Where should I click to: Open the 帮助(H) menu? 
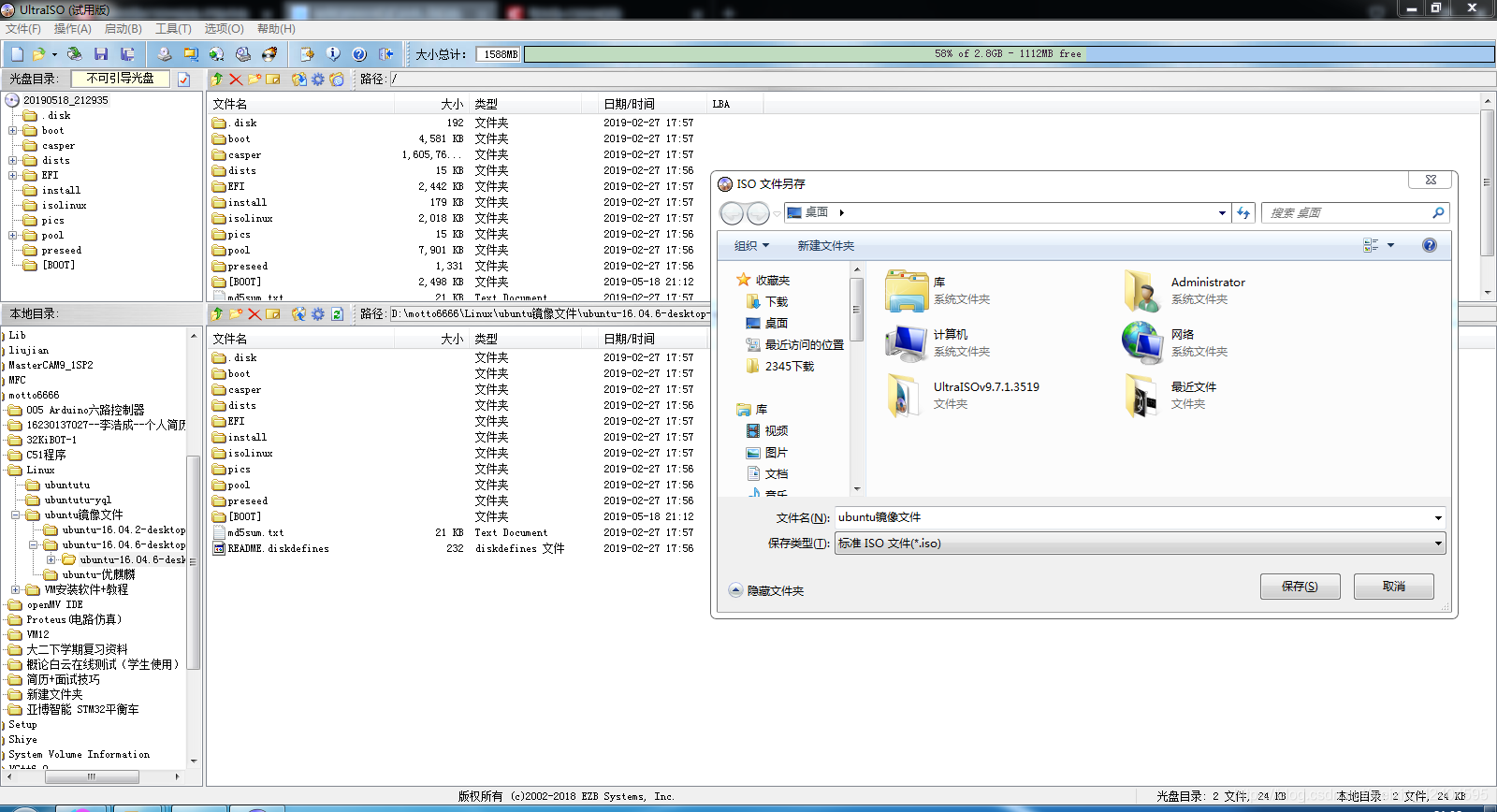276,29
